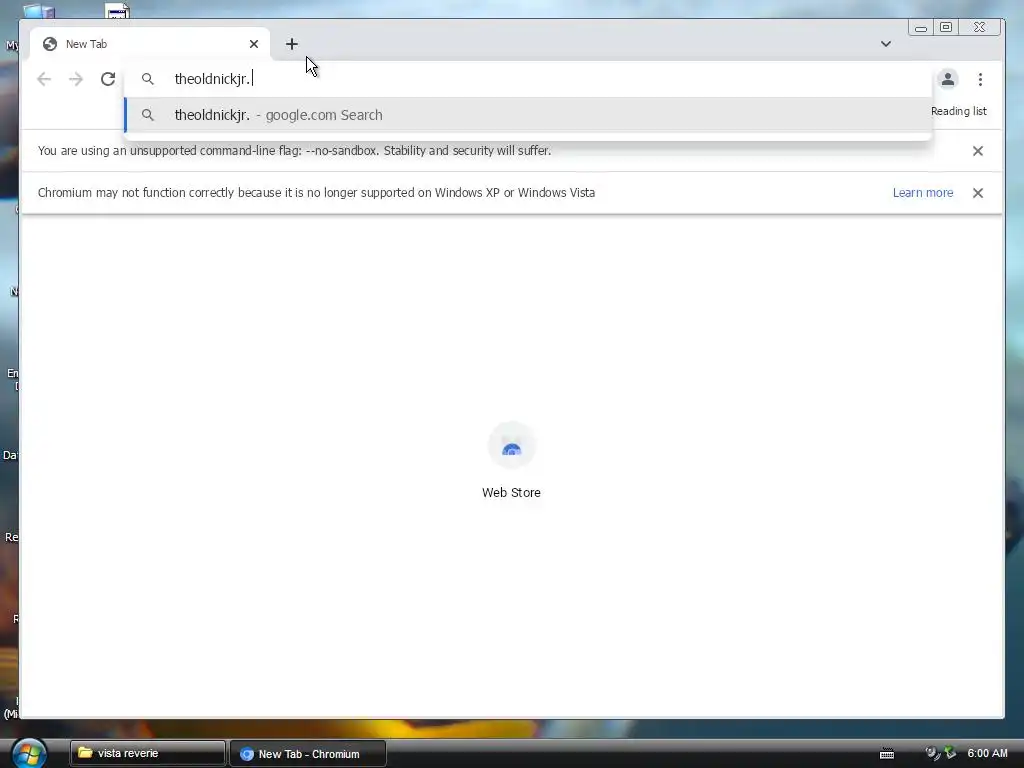
Task: Click the search icon in the address bar
Action: [x=148, y=79]
